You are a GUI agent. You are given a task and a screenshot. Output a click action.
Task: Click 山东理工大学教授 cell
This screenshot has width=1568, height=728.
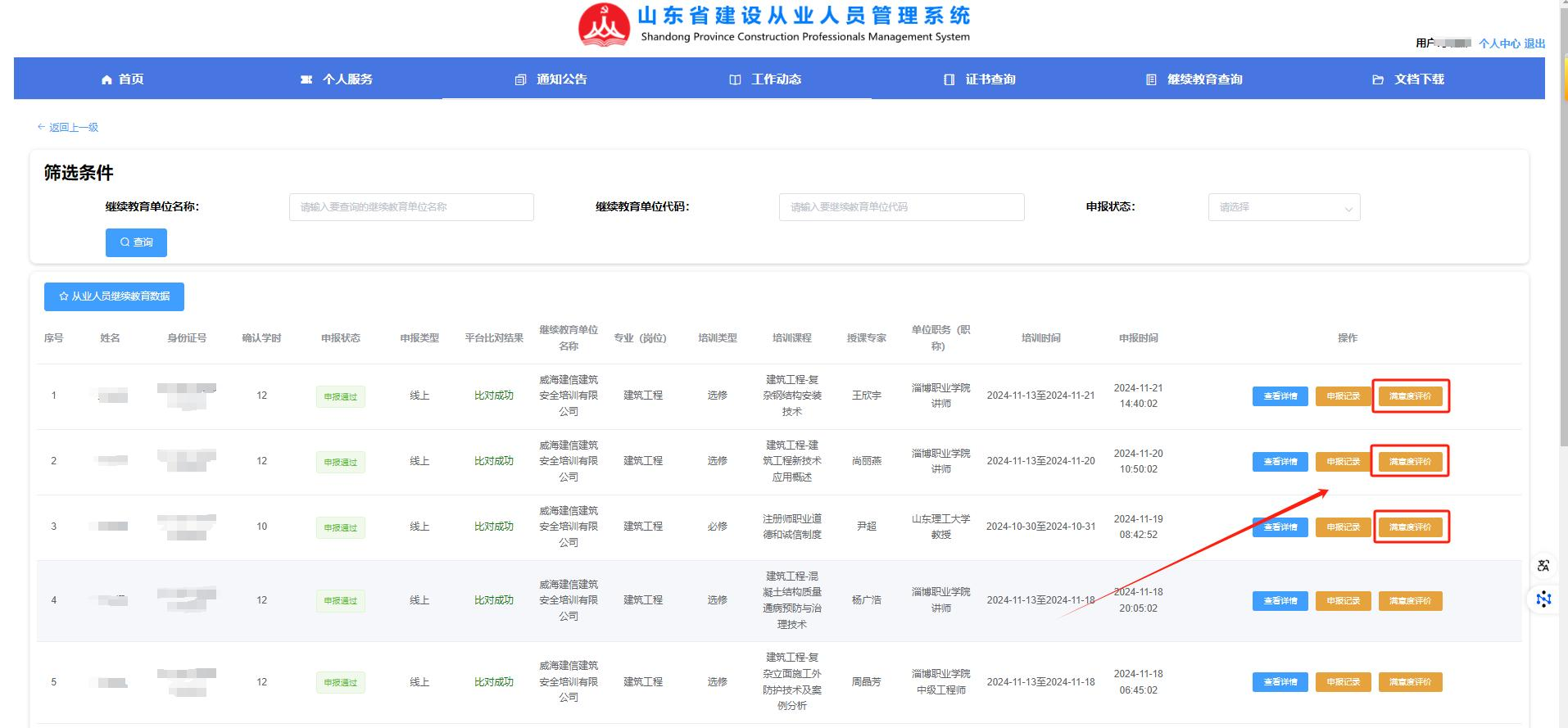click(940, 527)
